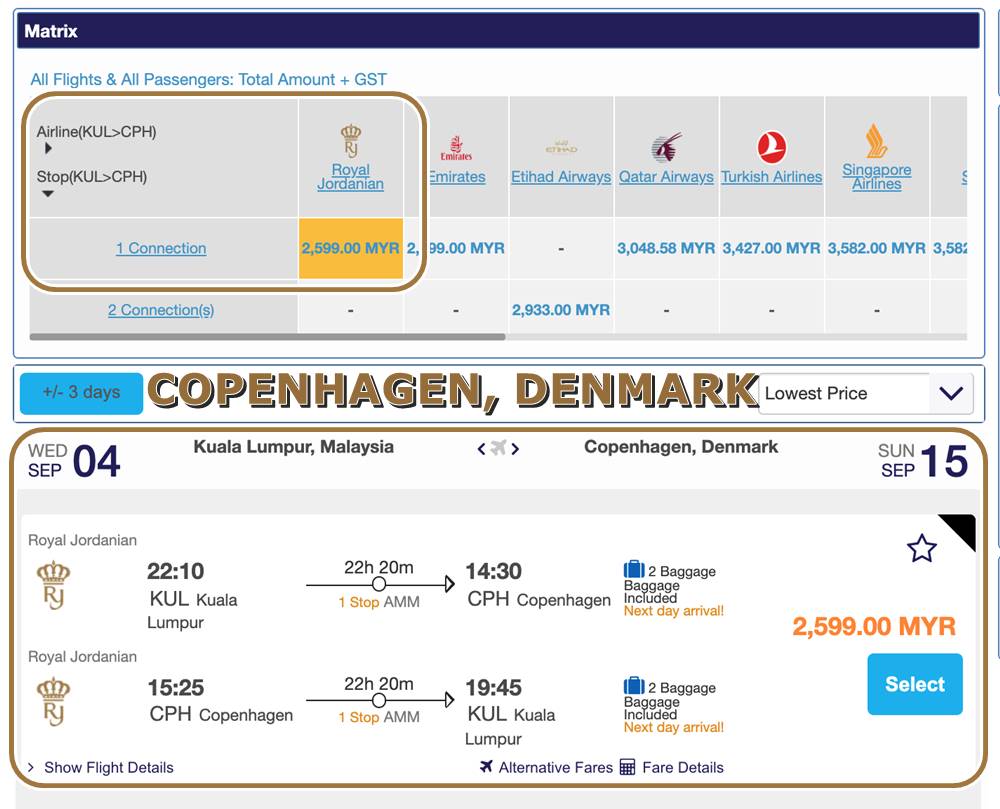1000x809 pixels.
Task: Select the Turkish Airlines 3,427.00 MYR fare
Action: pos(772,248)
